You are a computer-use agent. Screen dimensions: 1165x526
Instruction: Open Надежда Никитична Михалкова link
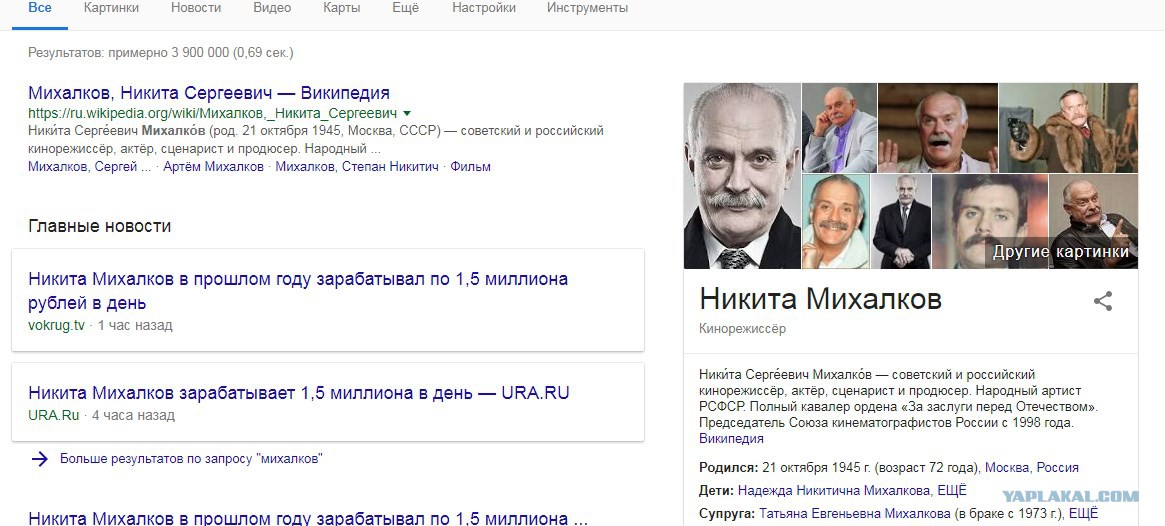(x=834, y=490)
